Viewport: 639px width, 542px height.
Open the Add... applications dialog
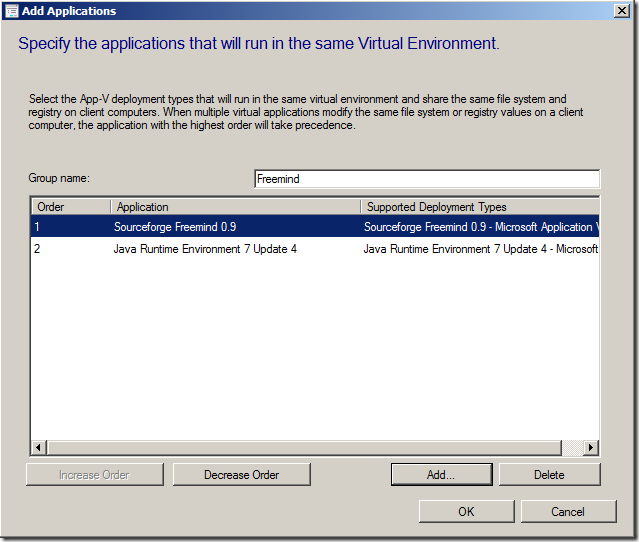[x=441, y=474]
